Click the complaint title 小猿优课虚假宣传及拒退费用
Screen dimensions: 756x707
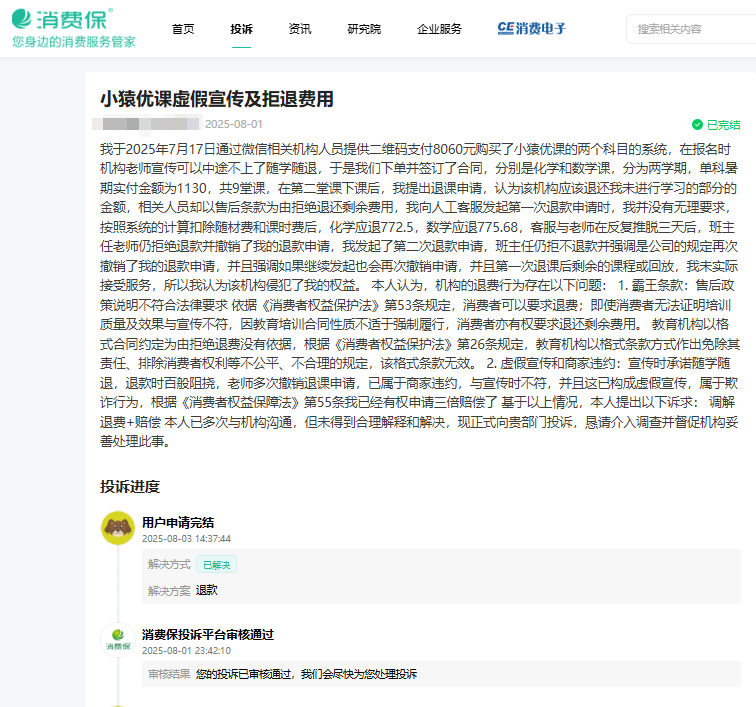(x=217, y=99)
